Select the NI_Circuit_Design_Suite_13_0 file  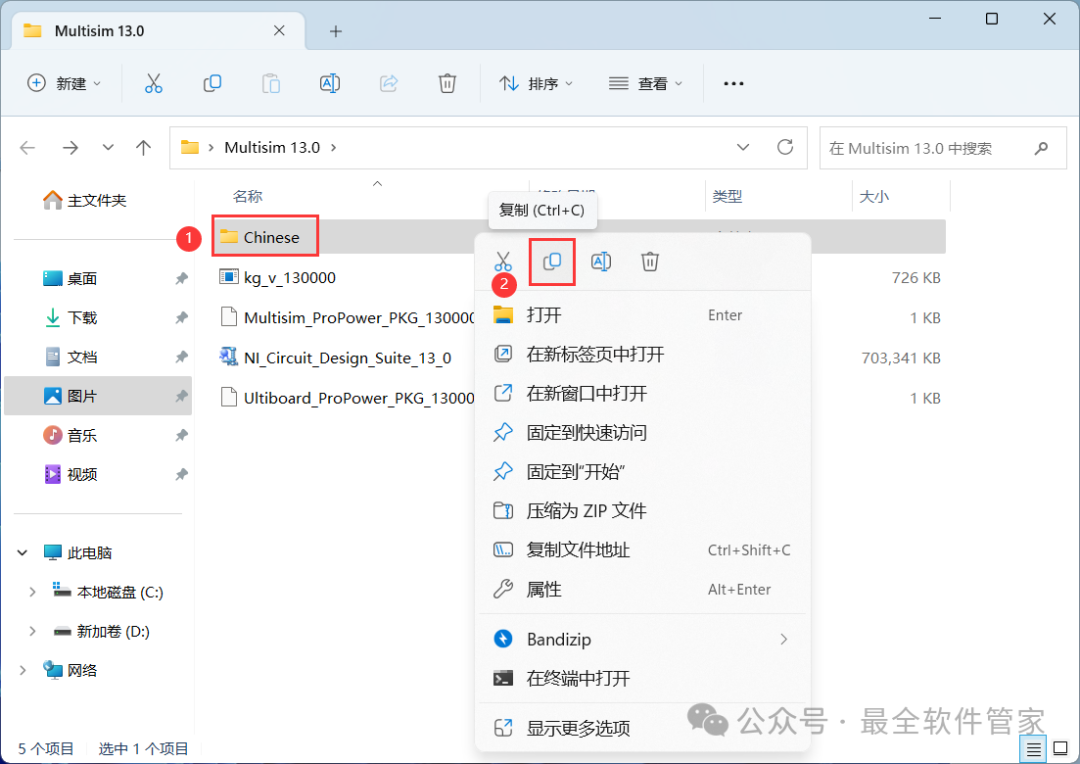tap(335, 358)
